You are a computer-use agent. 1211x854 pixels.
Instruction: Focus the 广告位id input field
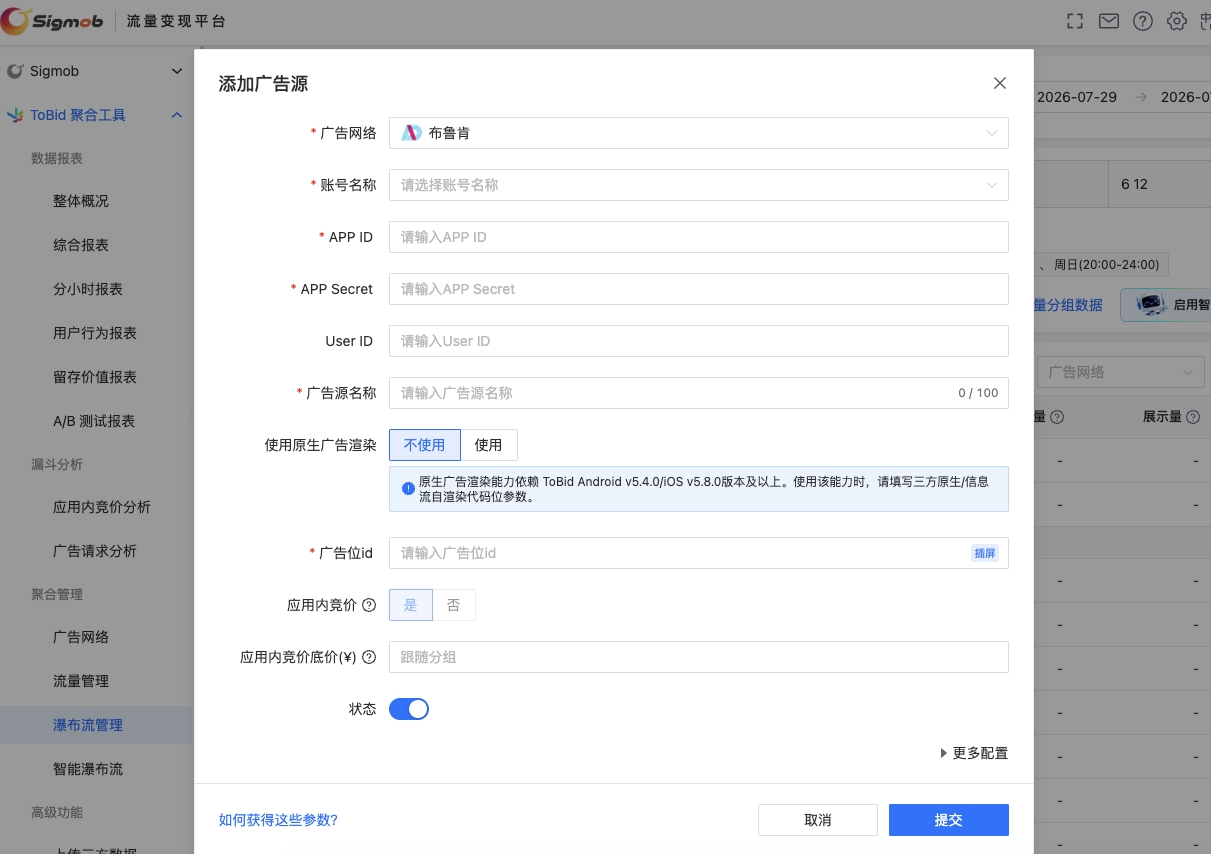click(x=698, y=553)
